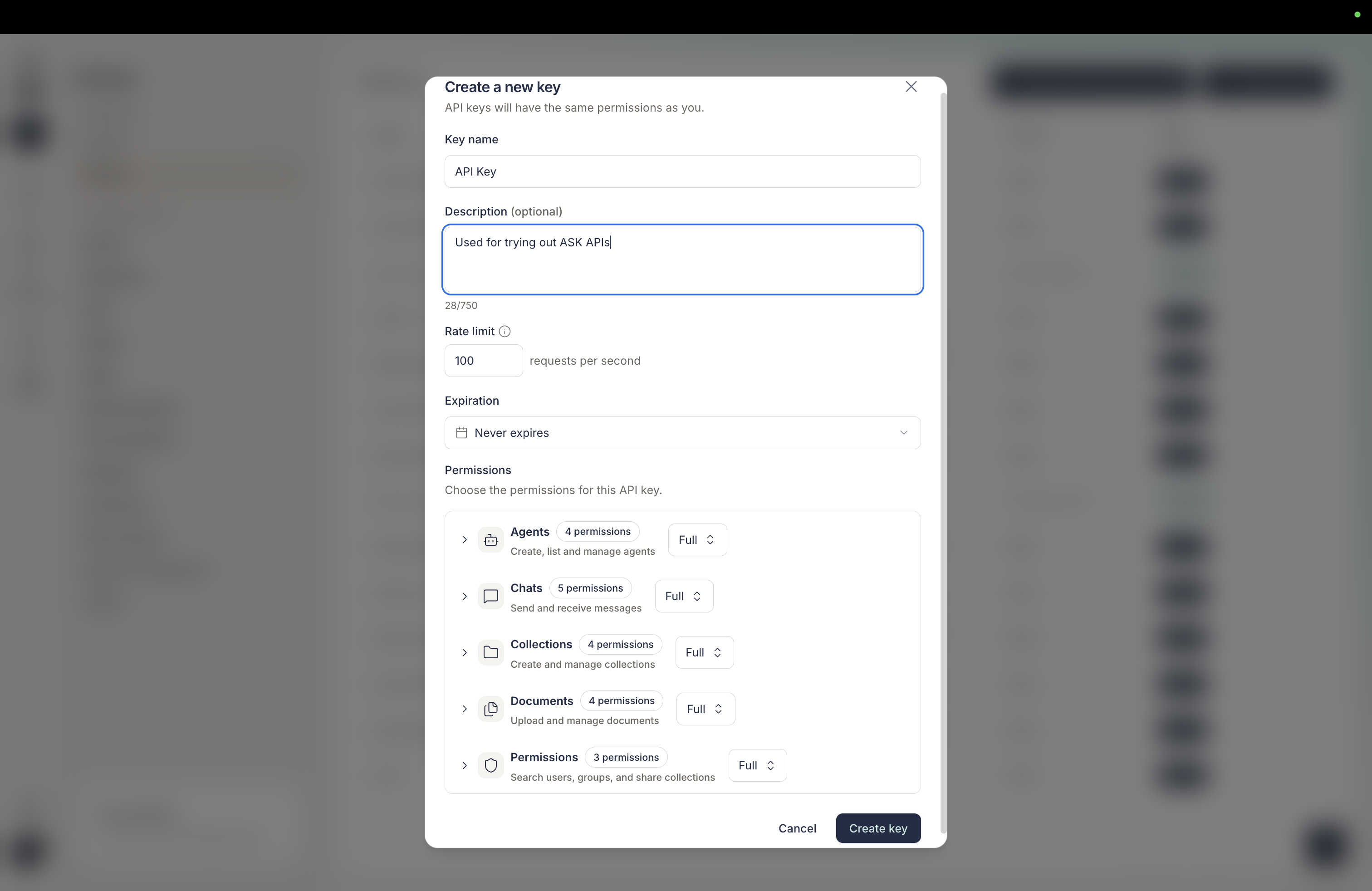1372x891 pixels.
Task: Focus the Key name input field
Action: 682,171
